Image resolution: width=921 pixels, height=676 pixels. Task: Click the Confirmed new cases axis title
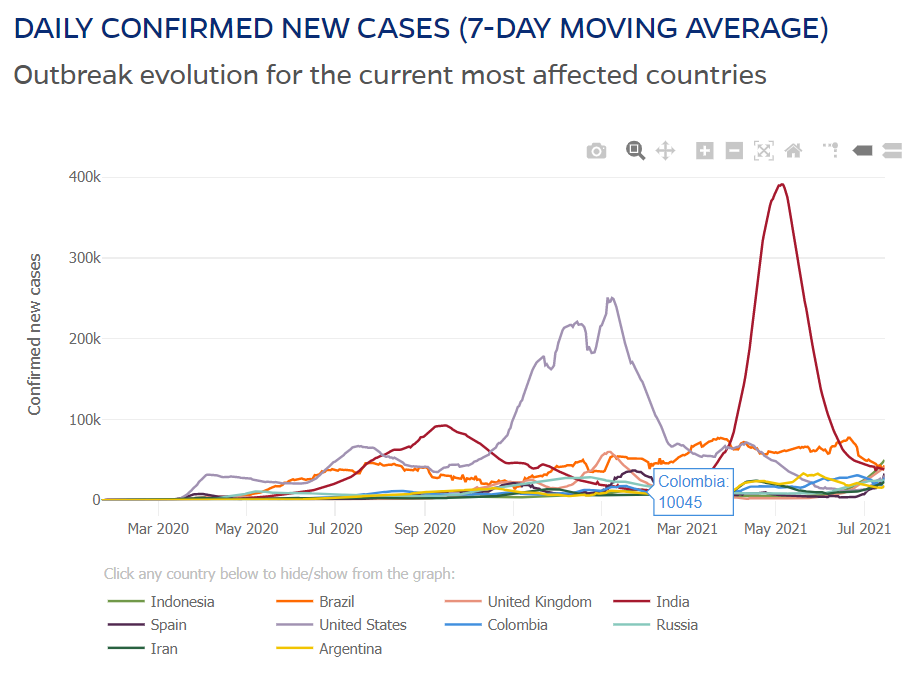(35, 334)
